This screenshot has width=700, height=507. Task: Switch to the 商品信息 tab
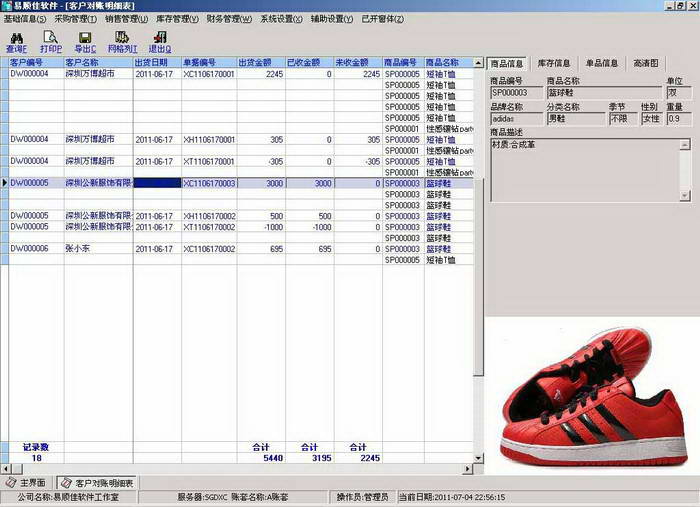pos(507,63)
